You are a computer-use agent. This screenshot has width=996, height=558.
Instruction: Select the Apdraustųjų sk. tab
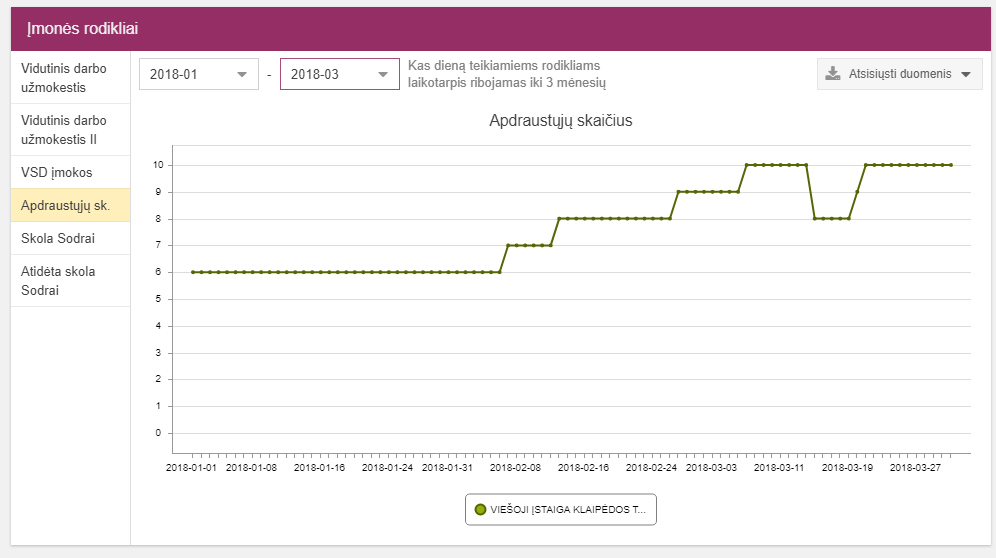coord(65,206)
